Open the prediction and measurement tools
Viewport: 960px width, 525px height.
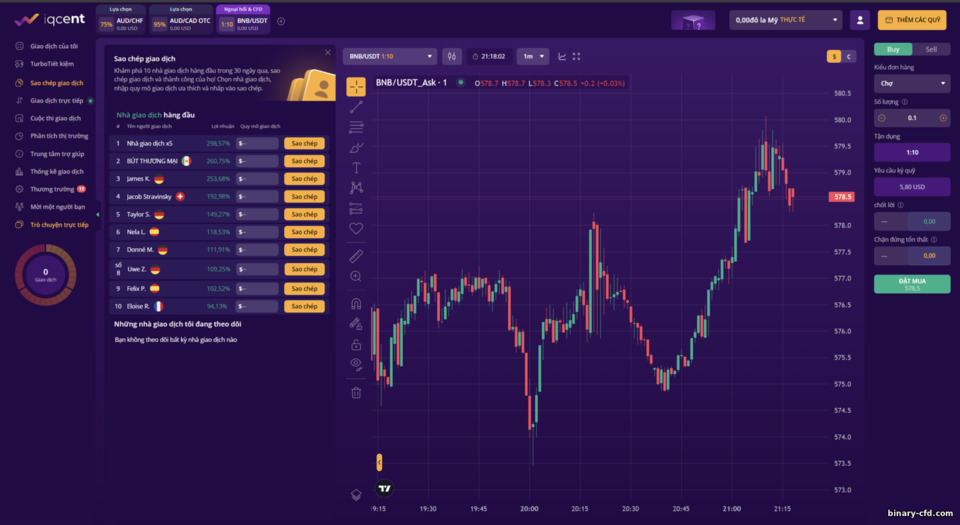(356, 209)
